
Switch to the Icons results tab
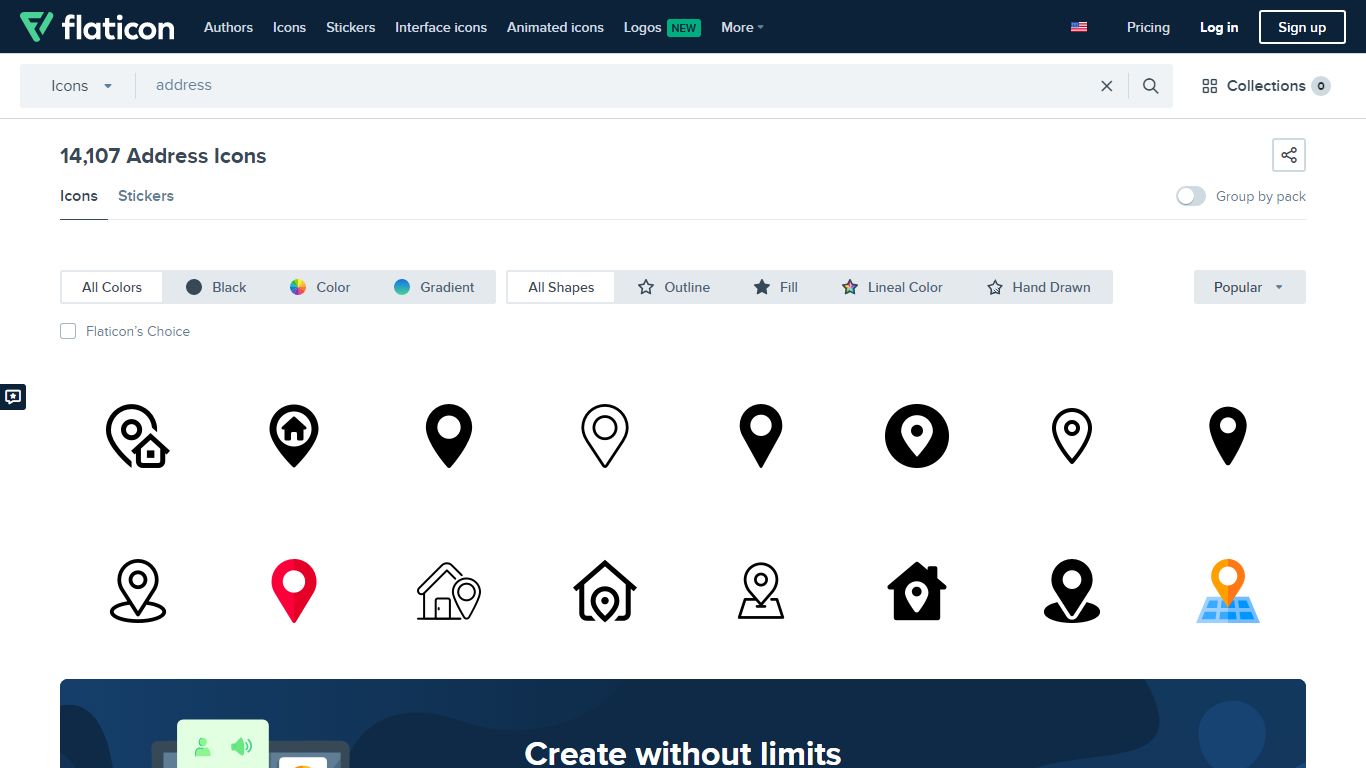[79, 196]
